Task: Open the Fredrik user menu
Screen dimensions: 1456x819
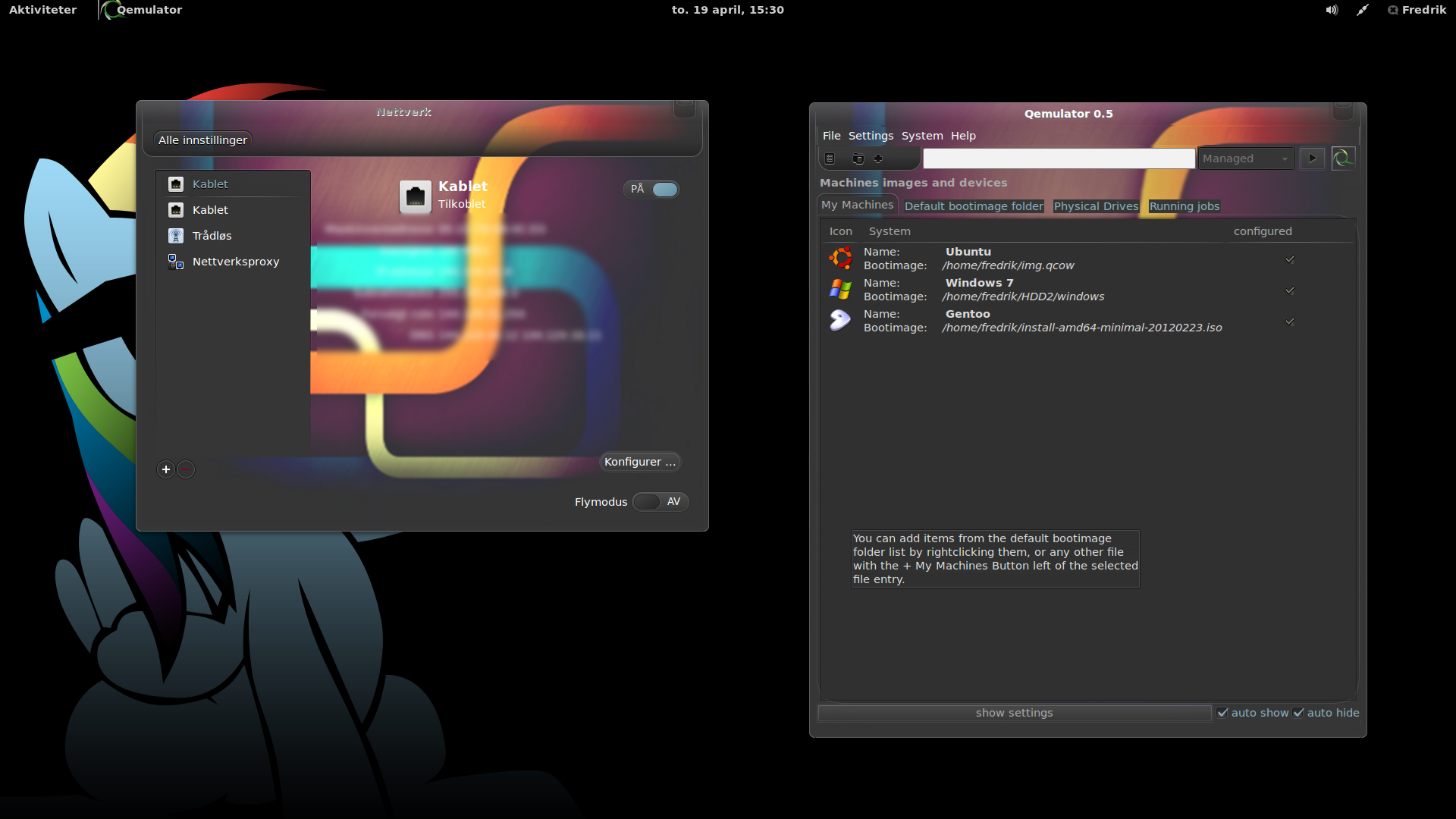Action: click(x=1417, y=10)
